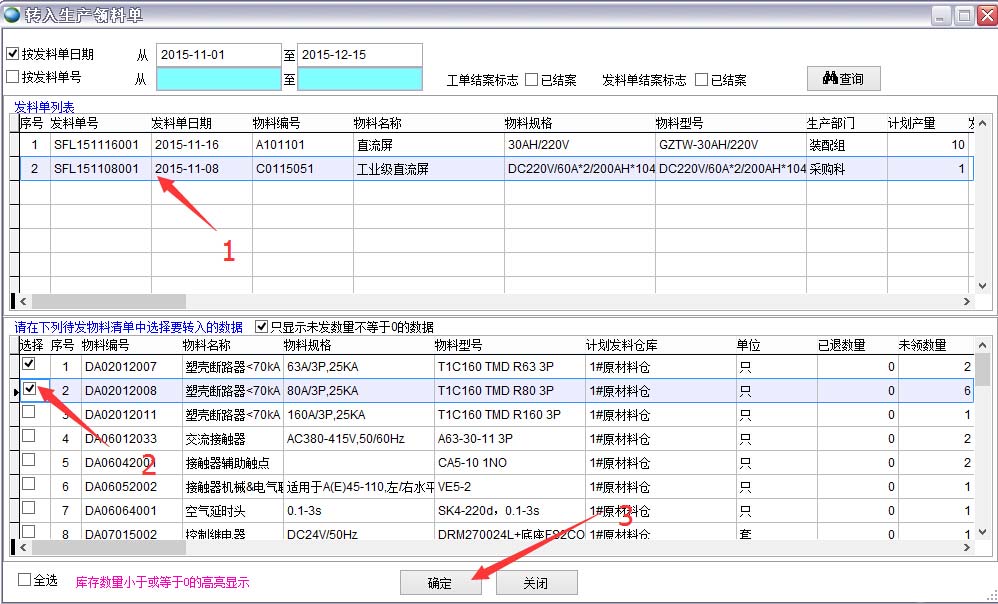Viewport: 998px width, 604px height.
Task: Click the 查询 binoculars search button
Action: pos(843,78)
